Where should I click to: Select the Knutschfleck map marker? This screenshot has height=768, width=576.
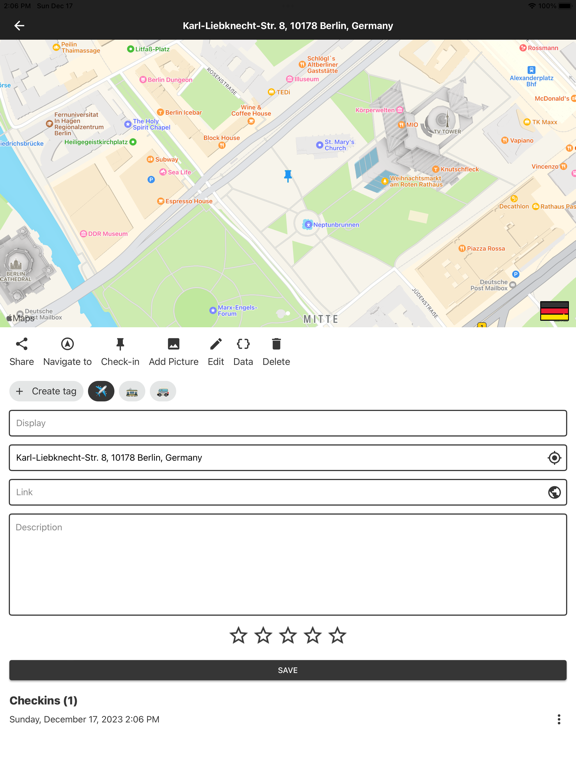[x=435, y=169]
